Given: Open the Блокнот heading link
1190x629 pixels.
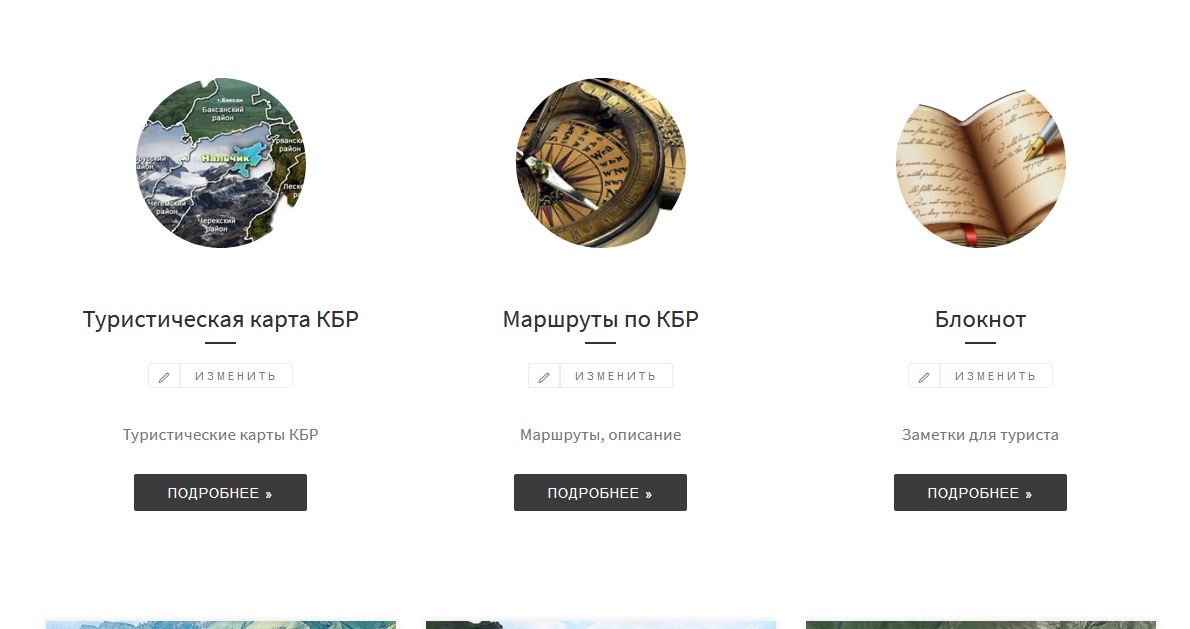Looking at the screenshot, I should click(980, 319).
